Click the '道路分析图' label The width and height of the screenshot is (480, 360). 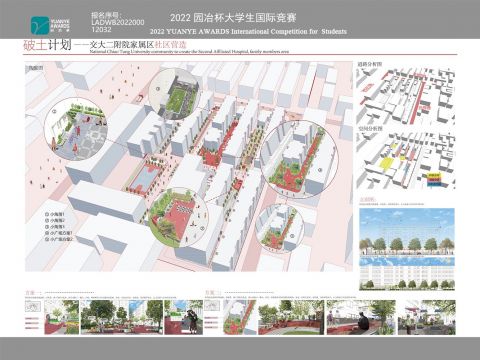pyautogui.click(x=370, y=64)
